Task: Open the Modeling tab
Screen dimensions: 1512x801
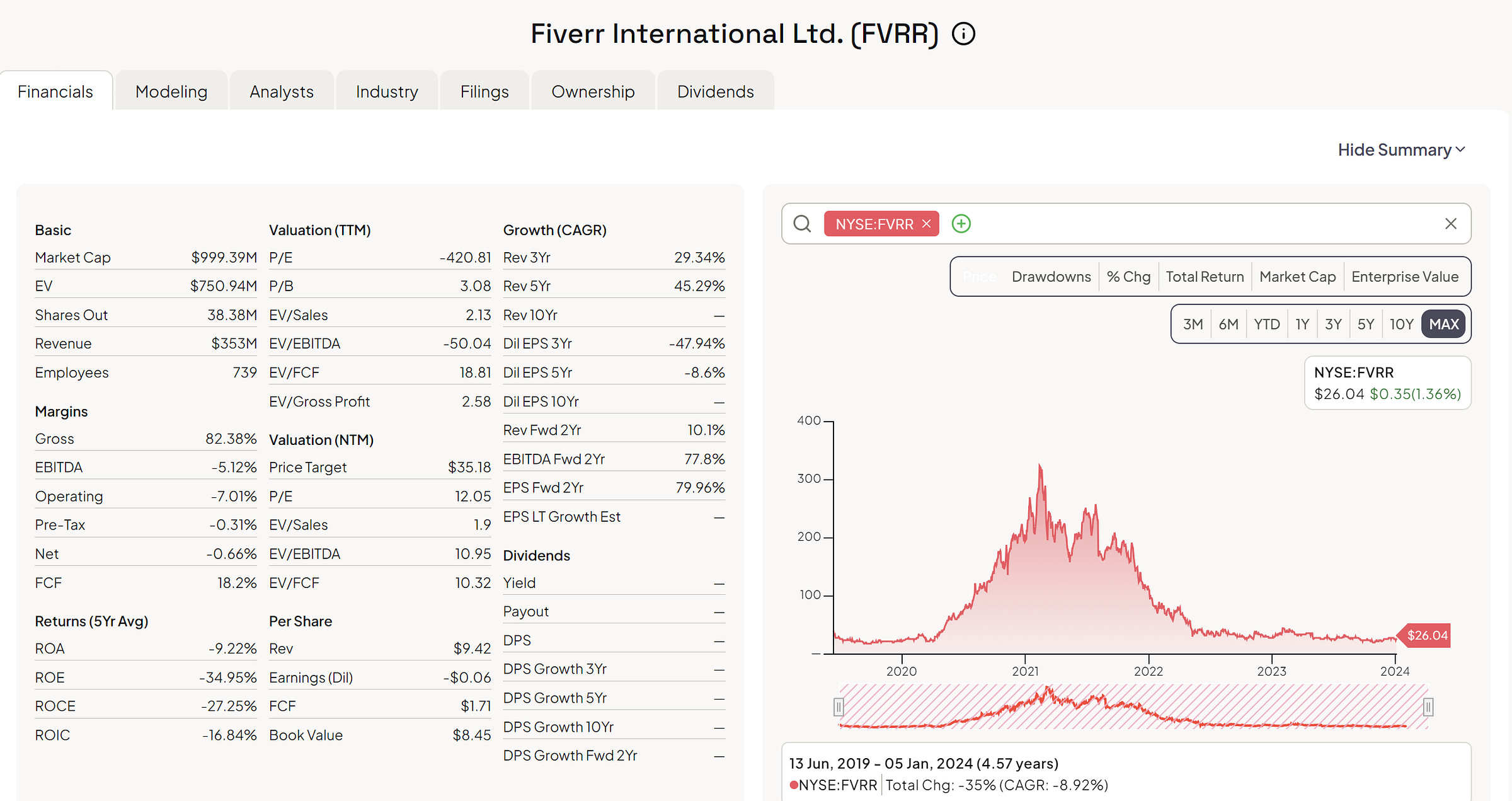Action: pyautogui.click(x=171, y=92)
